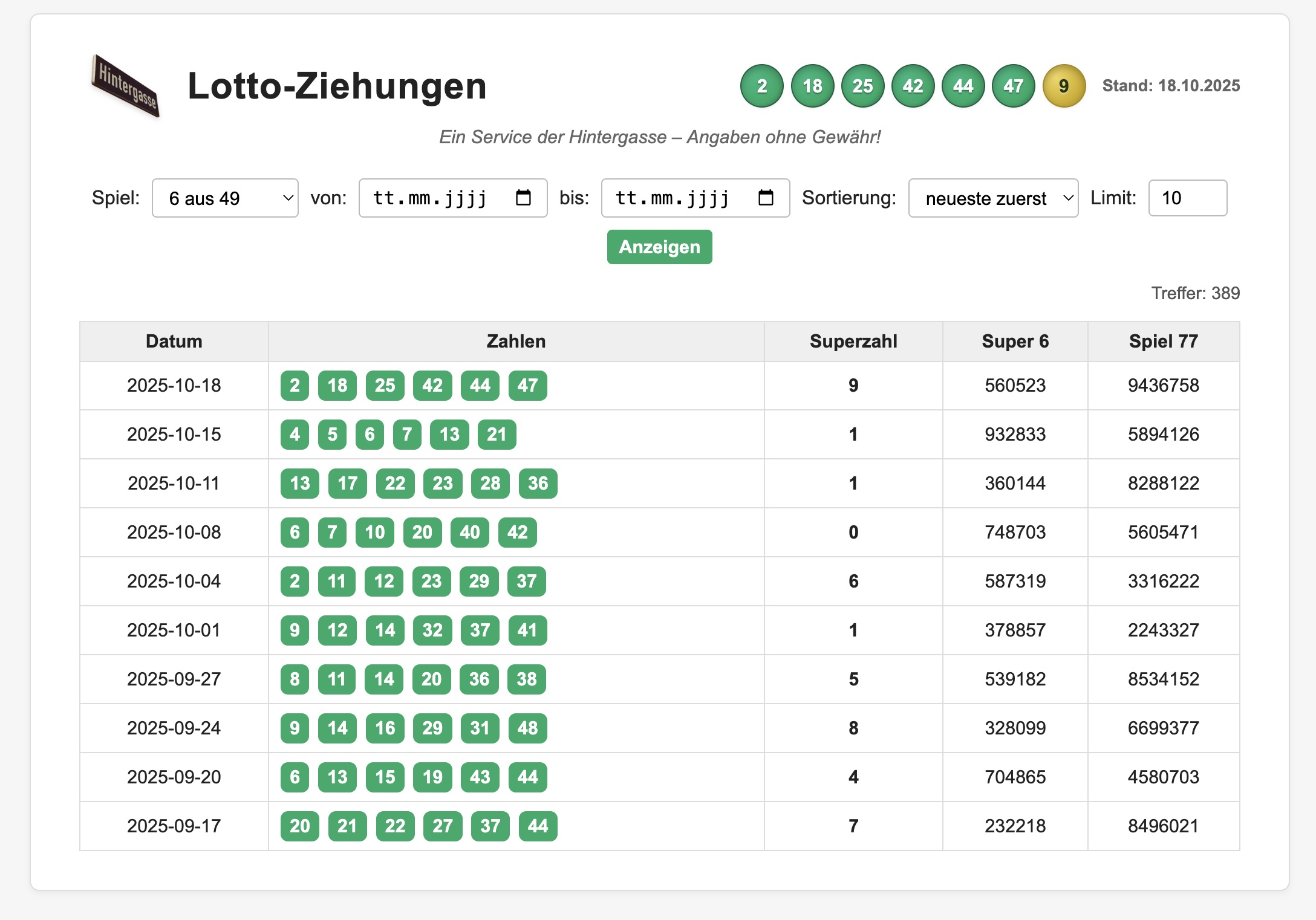The height and width of the screenshot is (920, 1316).
Task: Click number badge 48 in 2025-09-24 row
Action: coord(527,728)
